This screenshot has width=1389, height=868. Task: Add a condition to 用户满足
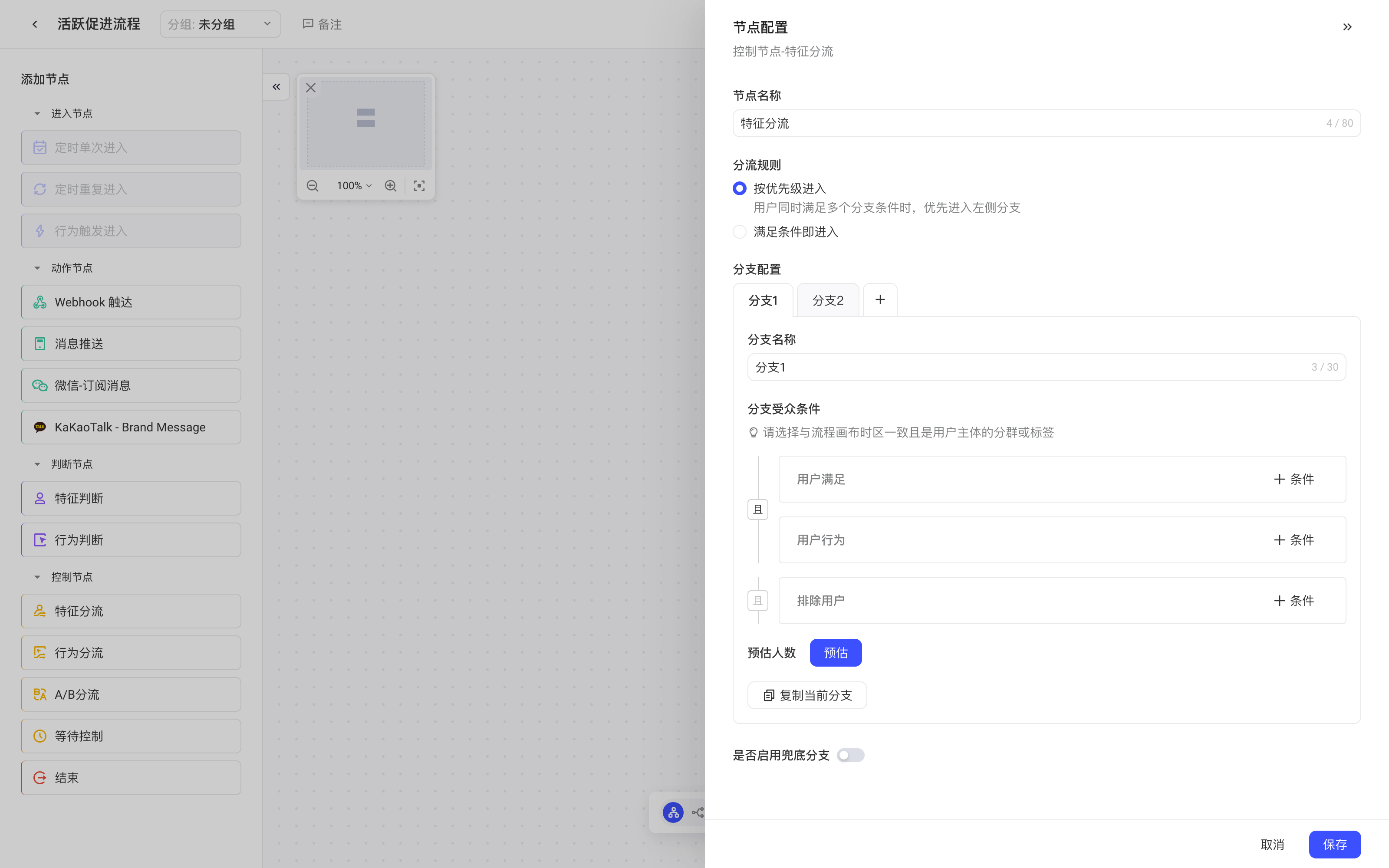pyautogui.click(x=1293, y=479)
